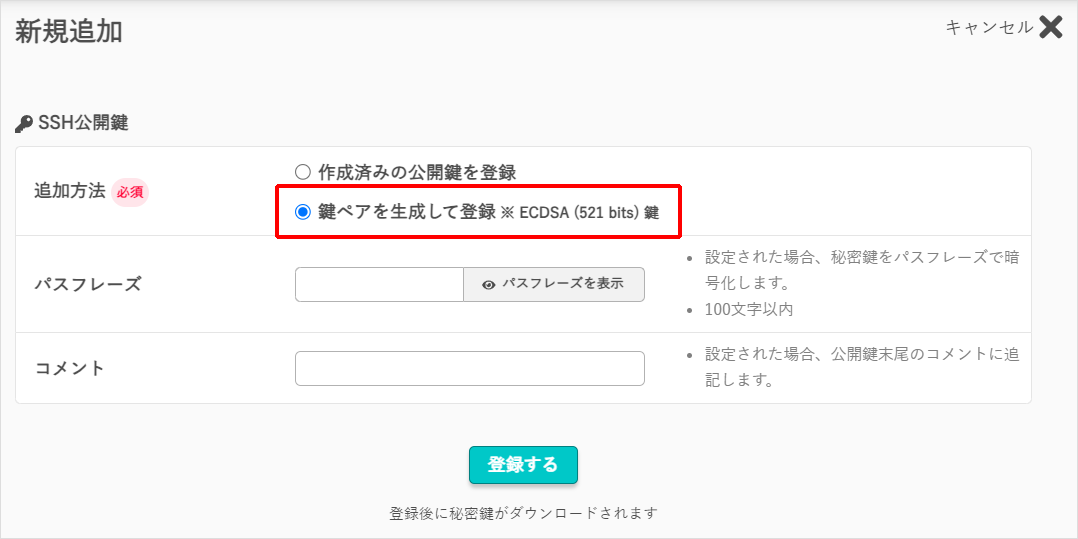Click the キャンセル text link
Screen dimensions: 1078x539
coord(989,28)
